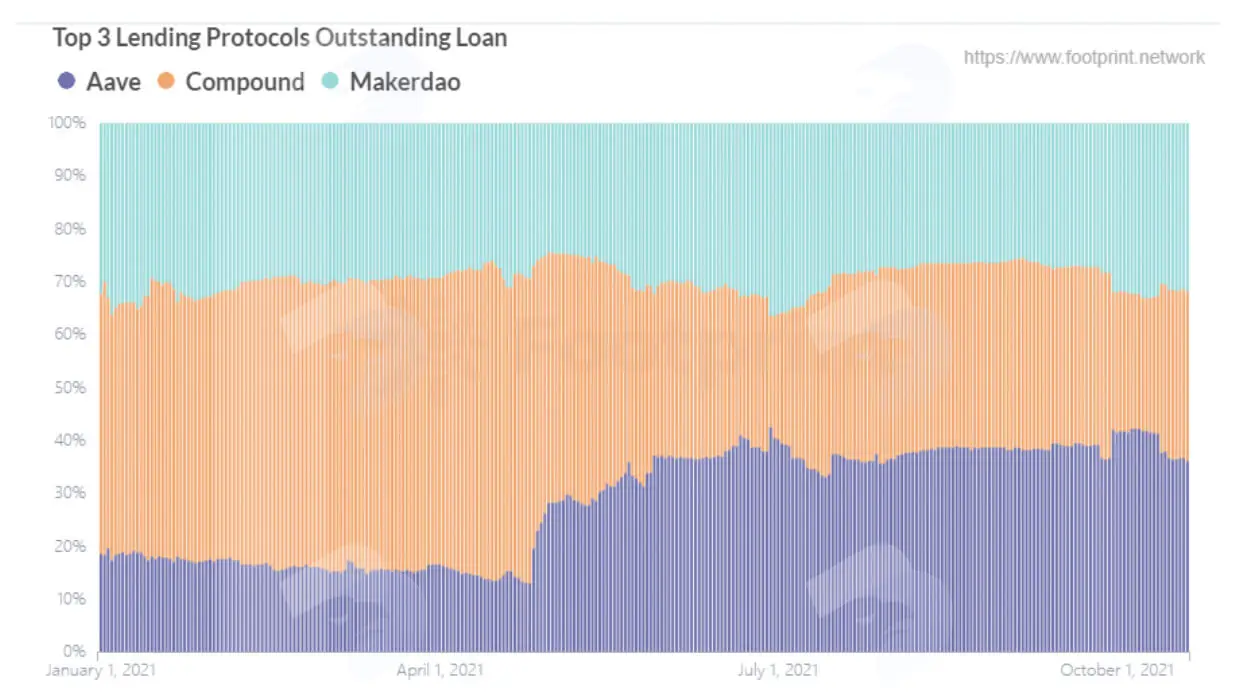The height and width of the screenshot is (694, 1238).
Task: Click the Aave purple legend dot
Action: [x=67, y=82]
